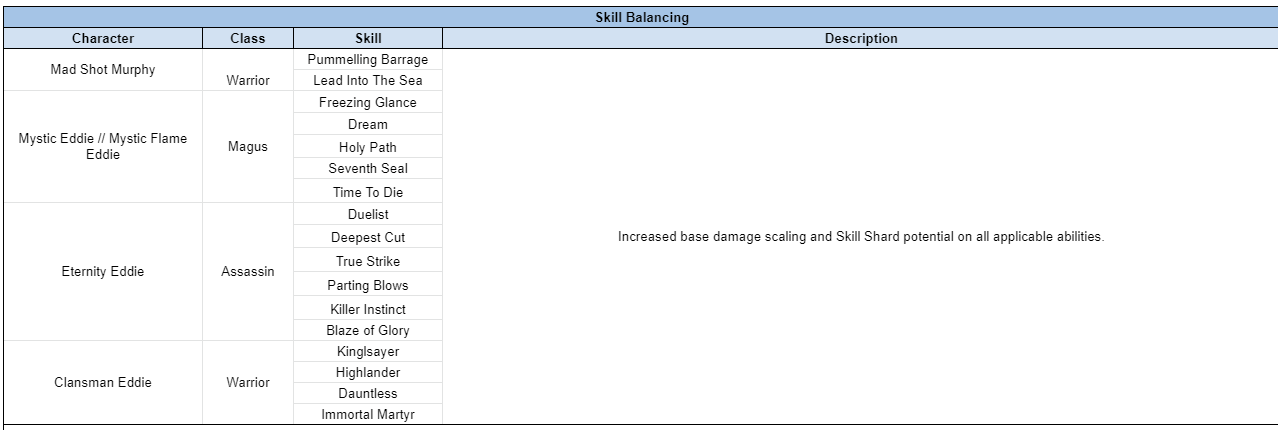Viewport: 1278px width, 430px height.
Task: Click the Mystic Eddie character cell
Action: pyautogui.click(x=103, y=146)
